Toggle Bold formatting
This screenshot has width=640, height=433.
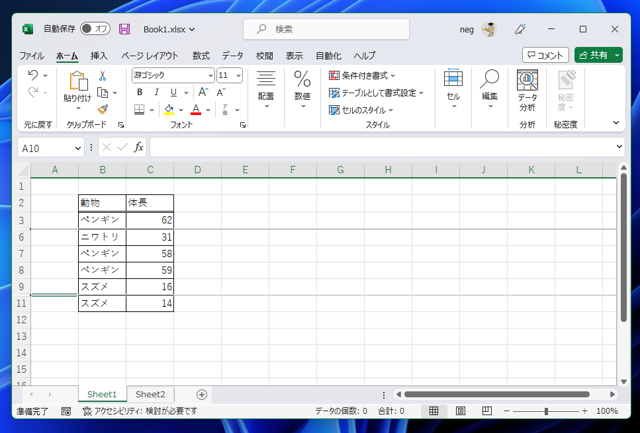140,92
